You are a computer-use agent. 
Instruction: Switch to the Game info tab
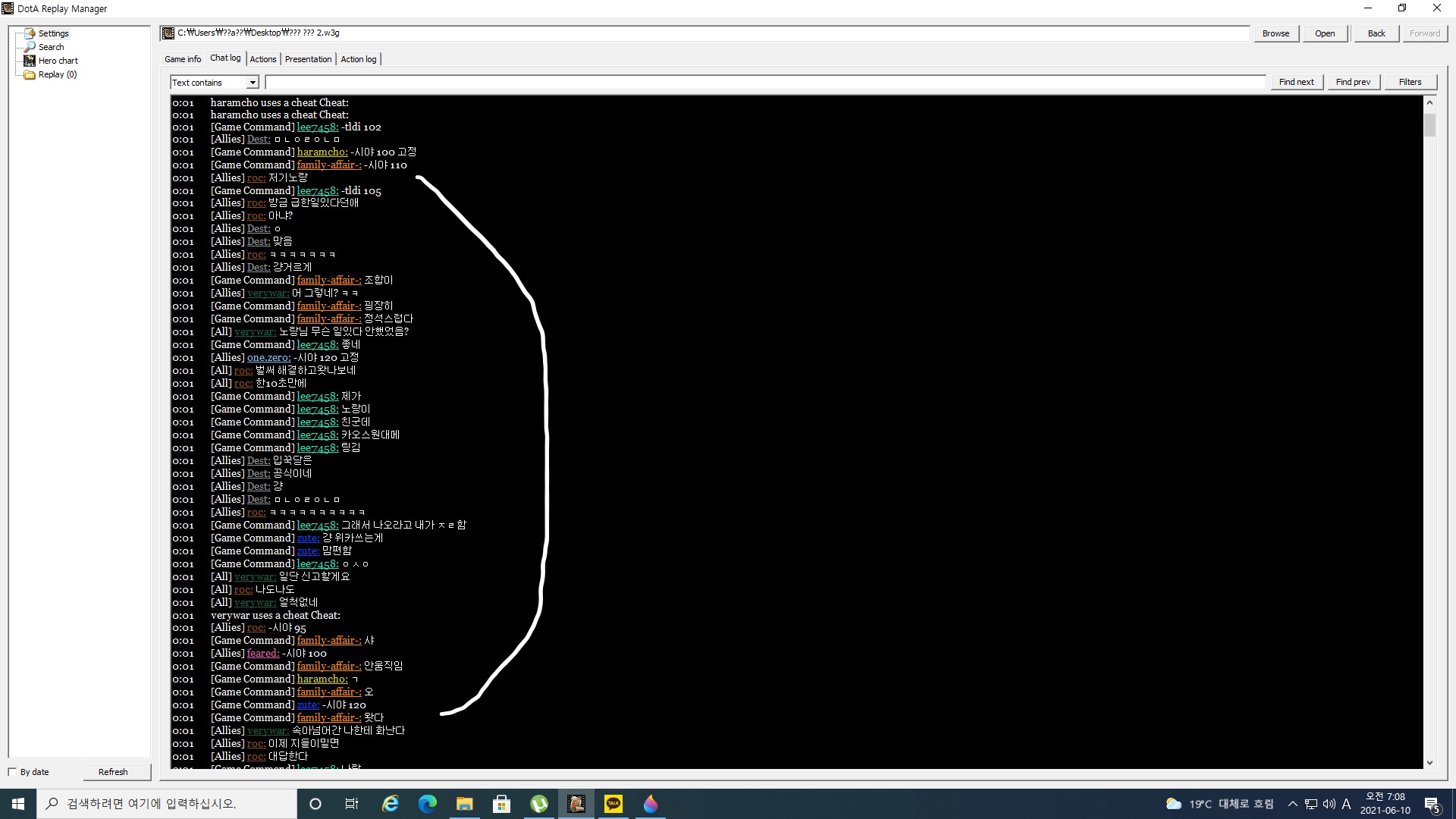(183, 59)
